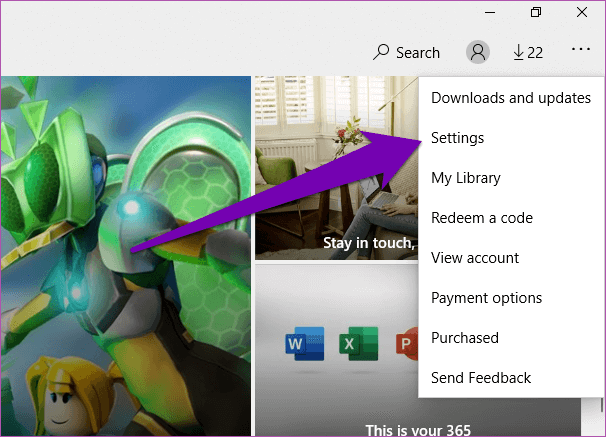The width and height of the screenshot is (606, 437).
Task: Choose My Library menu entry
Action: [x=511, y=178]
